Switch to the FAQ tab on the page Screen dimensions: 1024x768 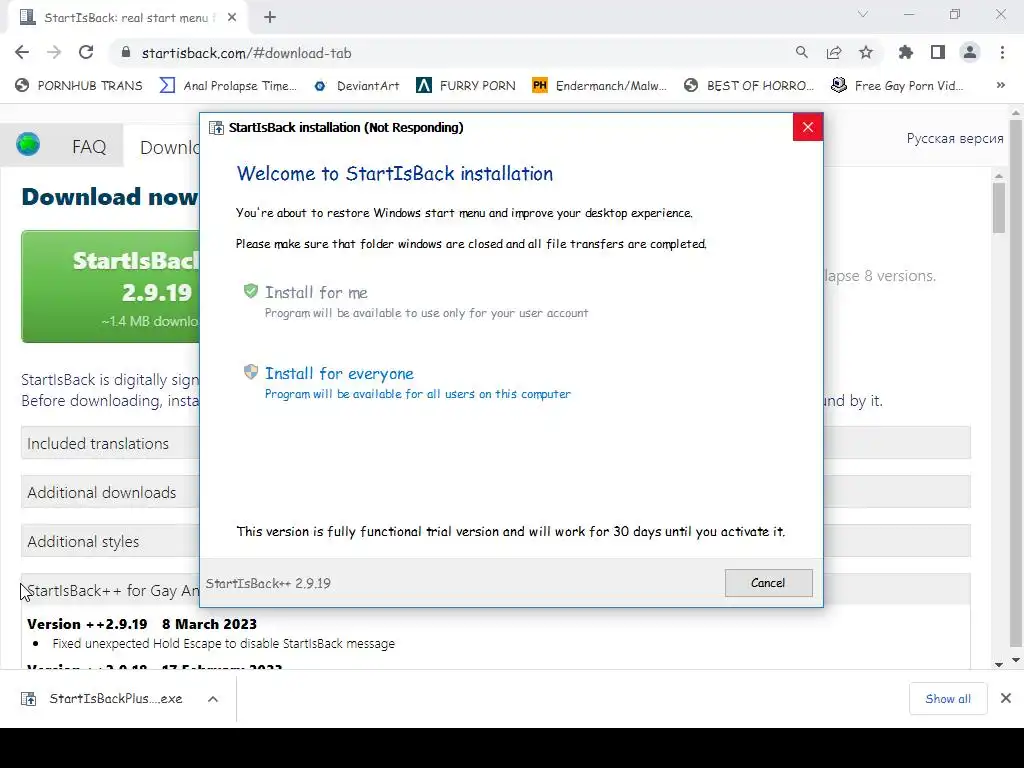tap(89, 146)
